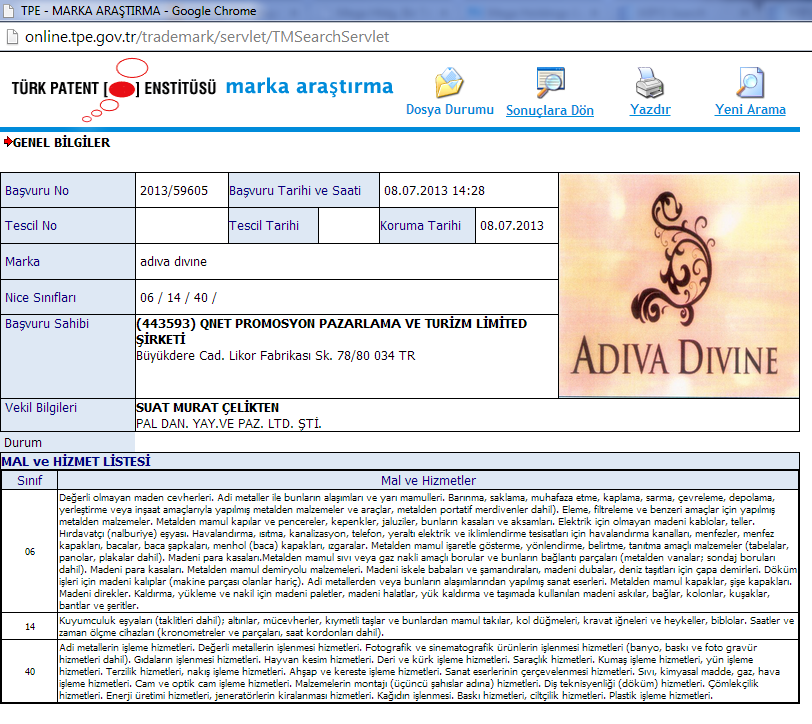Click the GENEL BİLGİLER section title
The image size is (812, 724).
point(62,142)
